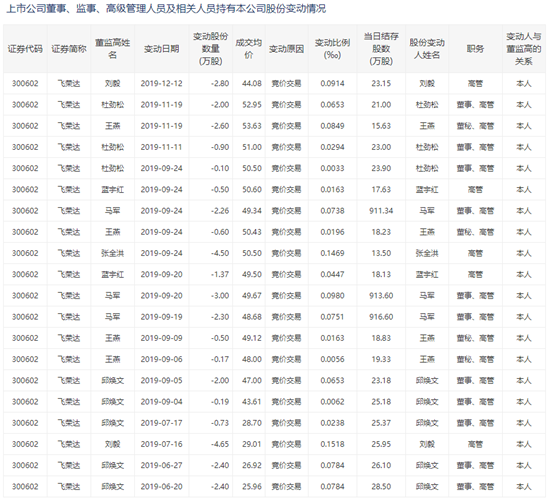Click the holdings value 23.90

coord(381,168)
